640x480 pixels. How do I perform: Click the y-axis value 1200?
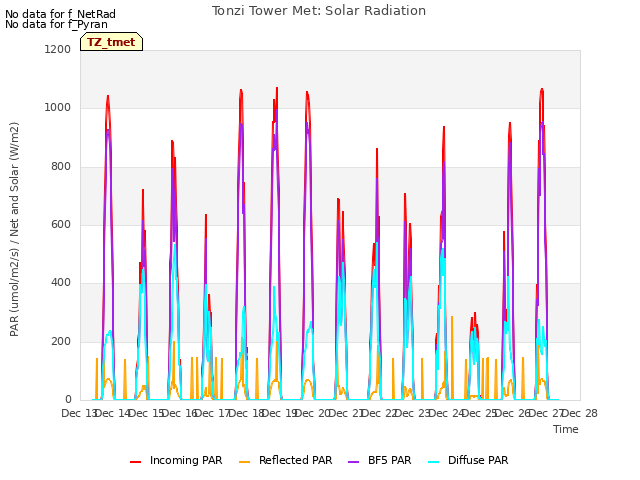click(x=58, y=49)
